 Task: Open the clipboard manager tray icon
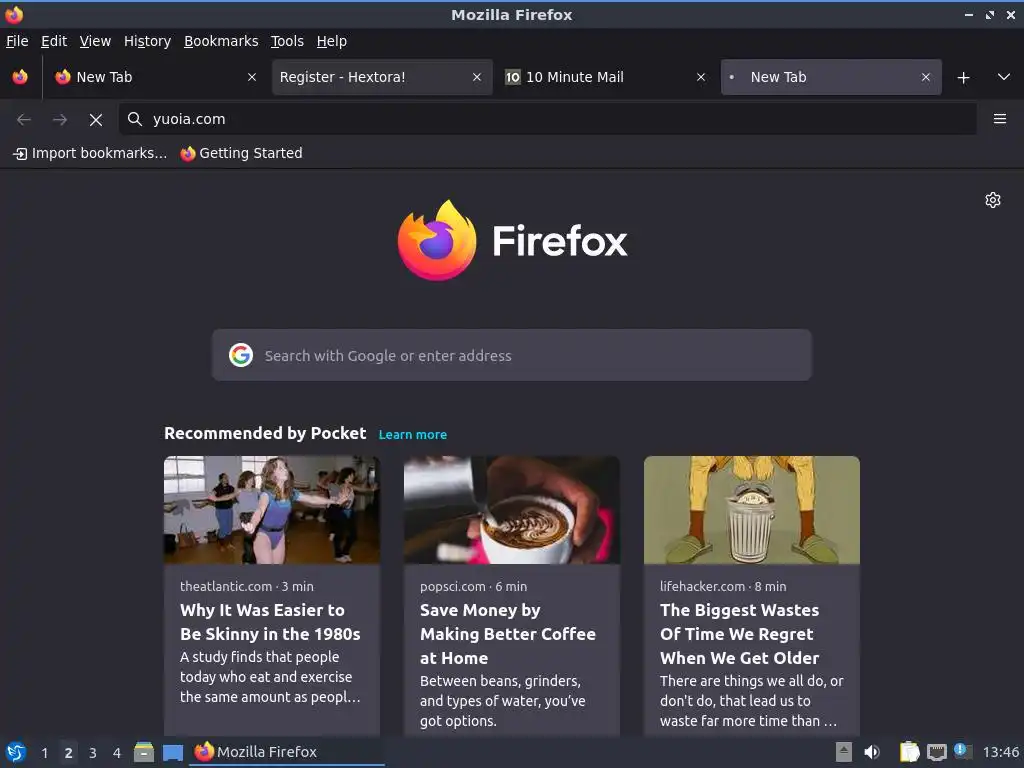[x=909, y=752]
